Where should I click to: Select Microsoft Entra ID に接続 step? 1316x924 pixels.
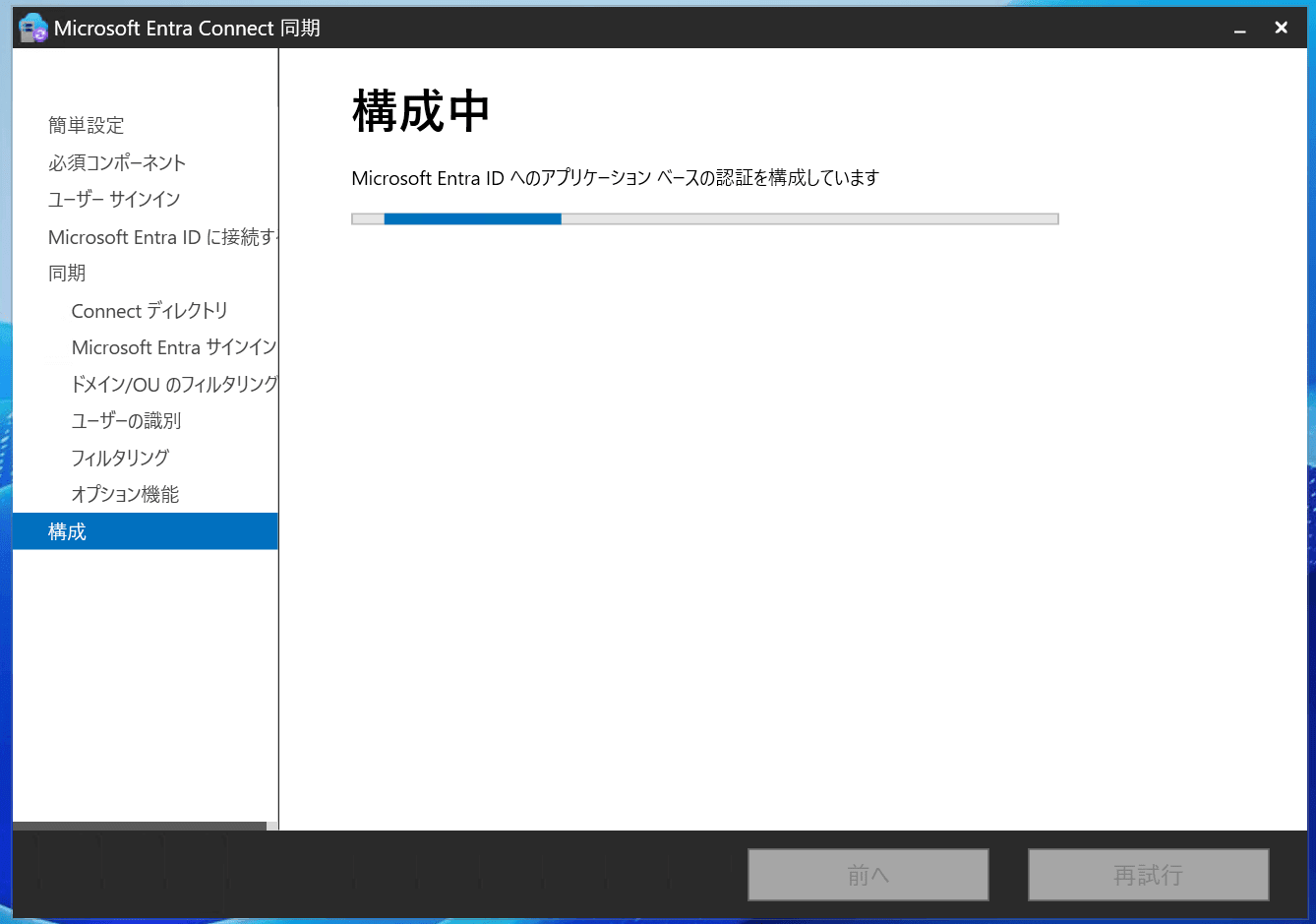coord(163,237)
